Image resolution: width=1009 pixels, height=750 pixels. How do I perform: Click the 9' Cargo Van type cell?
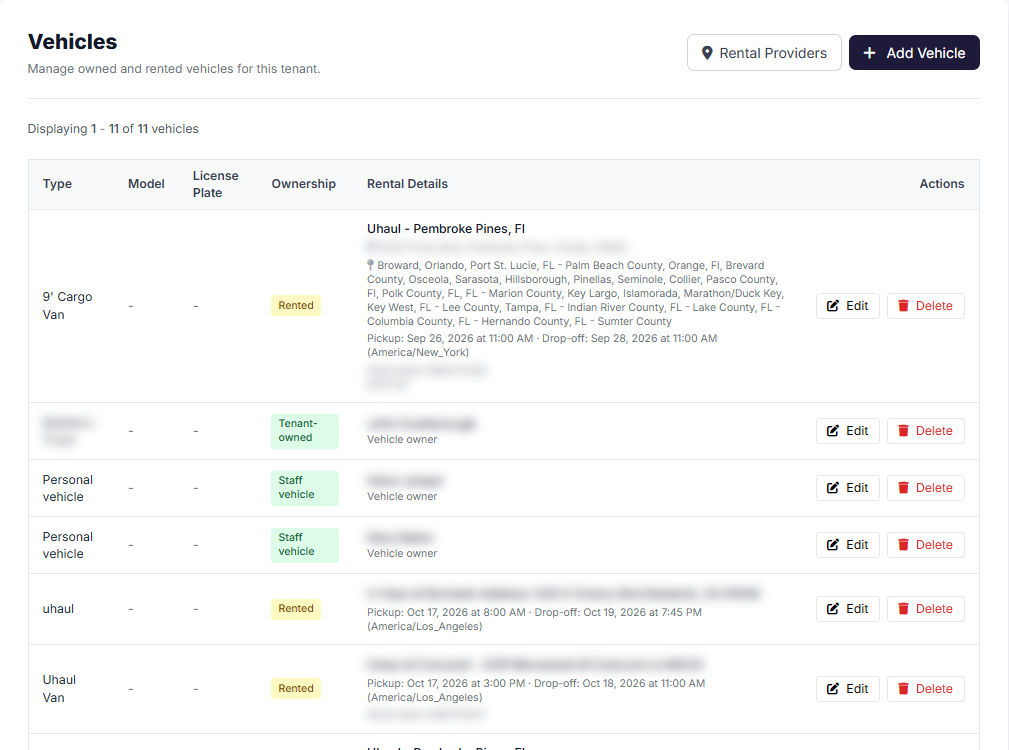click(68, 306)
